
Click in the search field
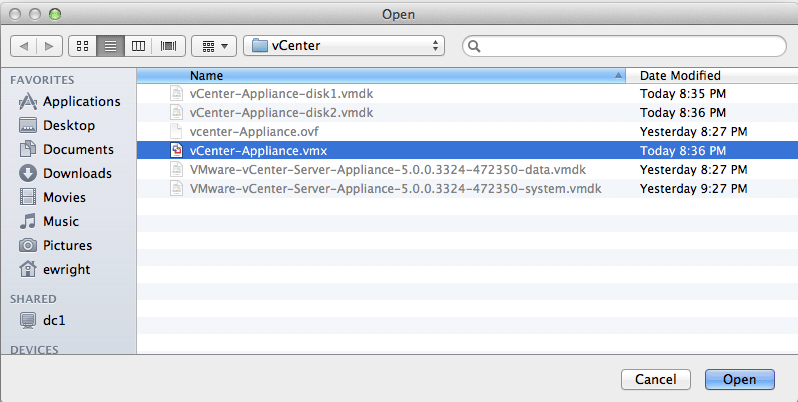[624, 46]
